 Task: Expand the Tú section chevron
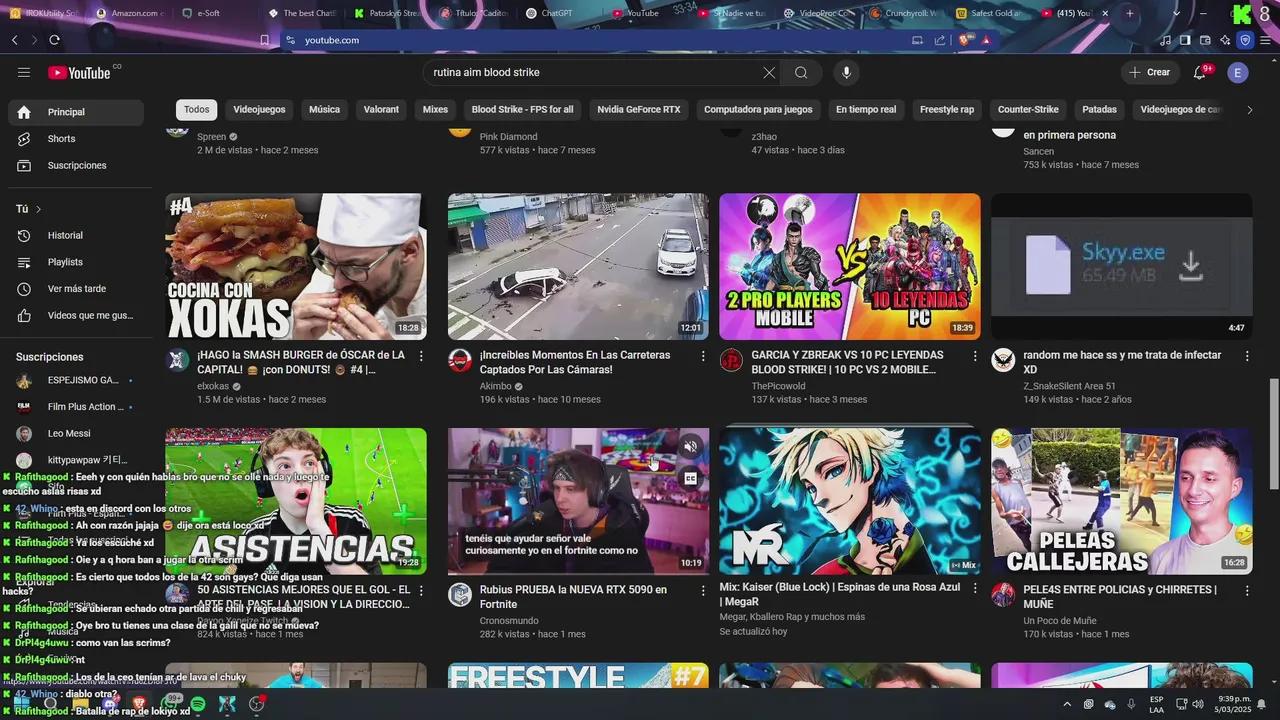[x=38, y=209]
